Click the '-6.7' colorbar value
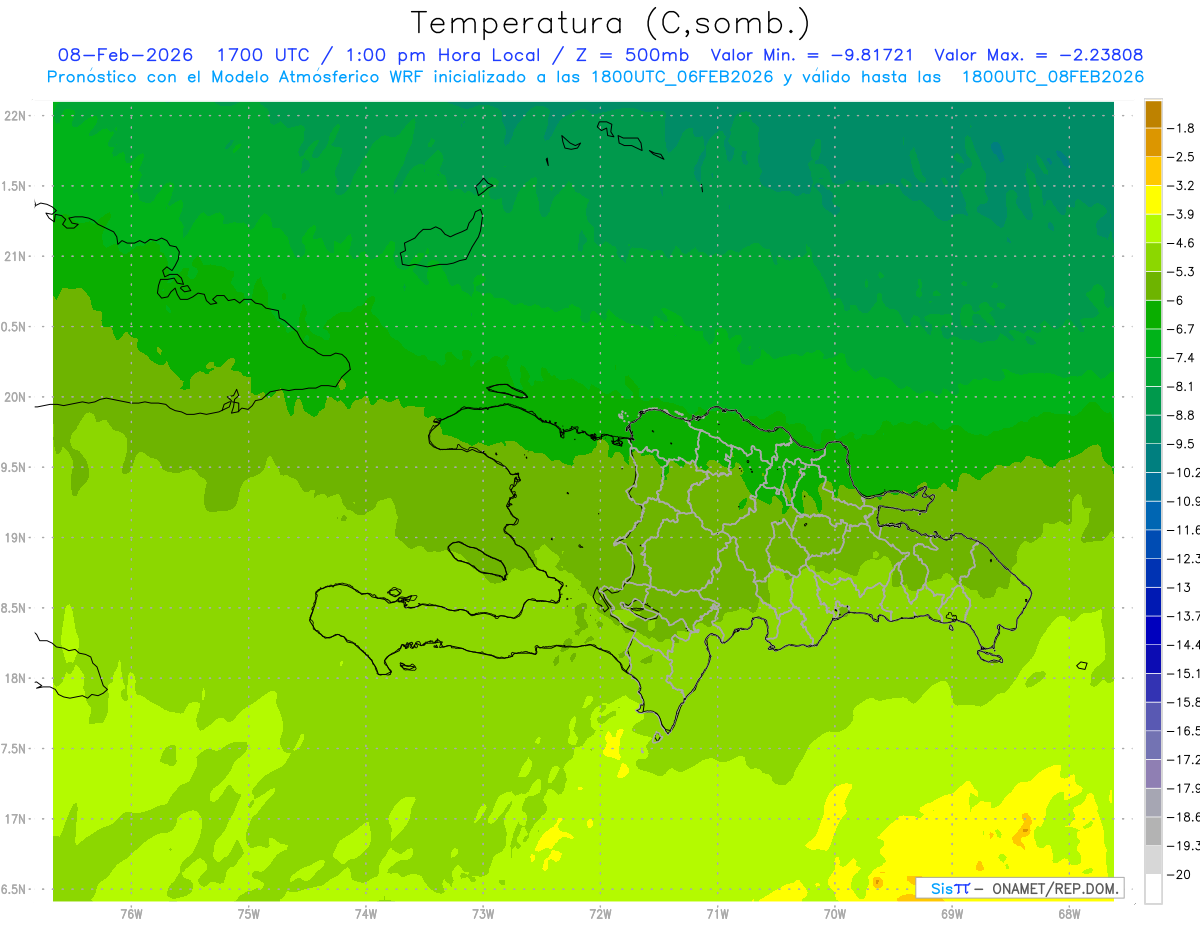1200x927 pixels. pyautogui.click(x=1181, y=329)
